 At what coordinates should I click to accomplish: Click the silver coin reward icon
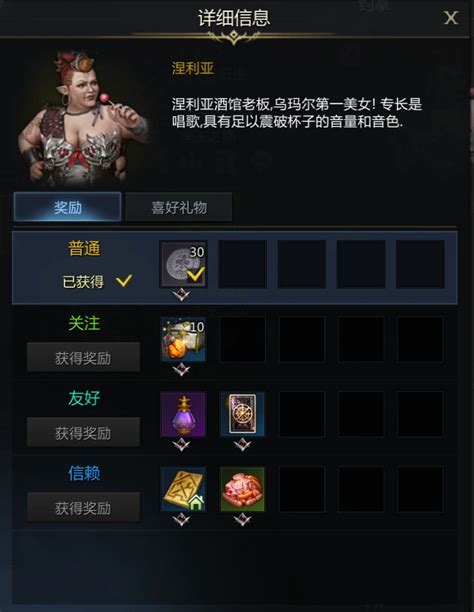[183, 264]
